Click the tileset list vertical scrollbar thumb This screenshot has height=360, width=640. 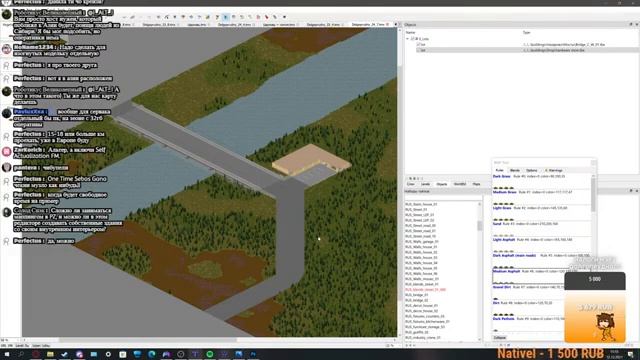480,225
